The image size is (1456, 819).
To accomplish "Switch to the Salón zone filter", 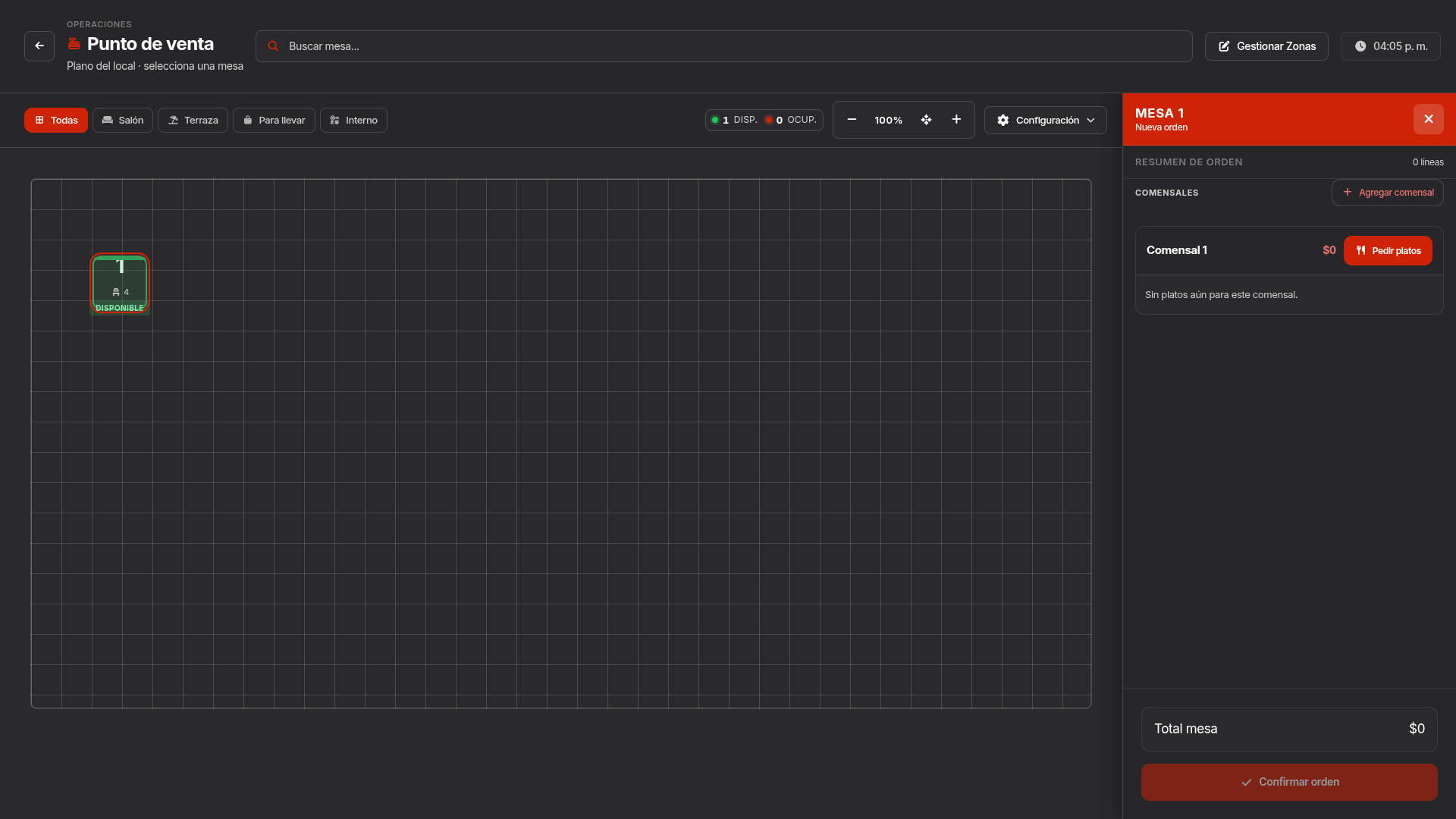I will pos(123,121).
